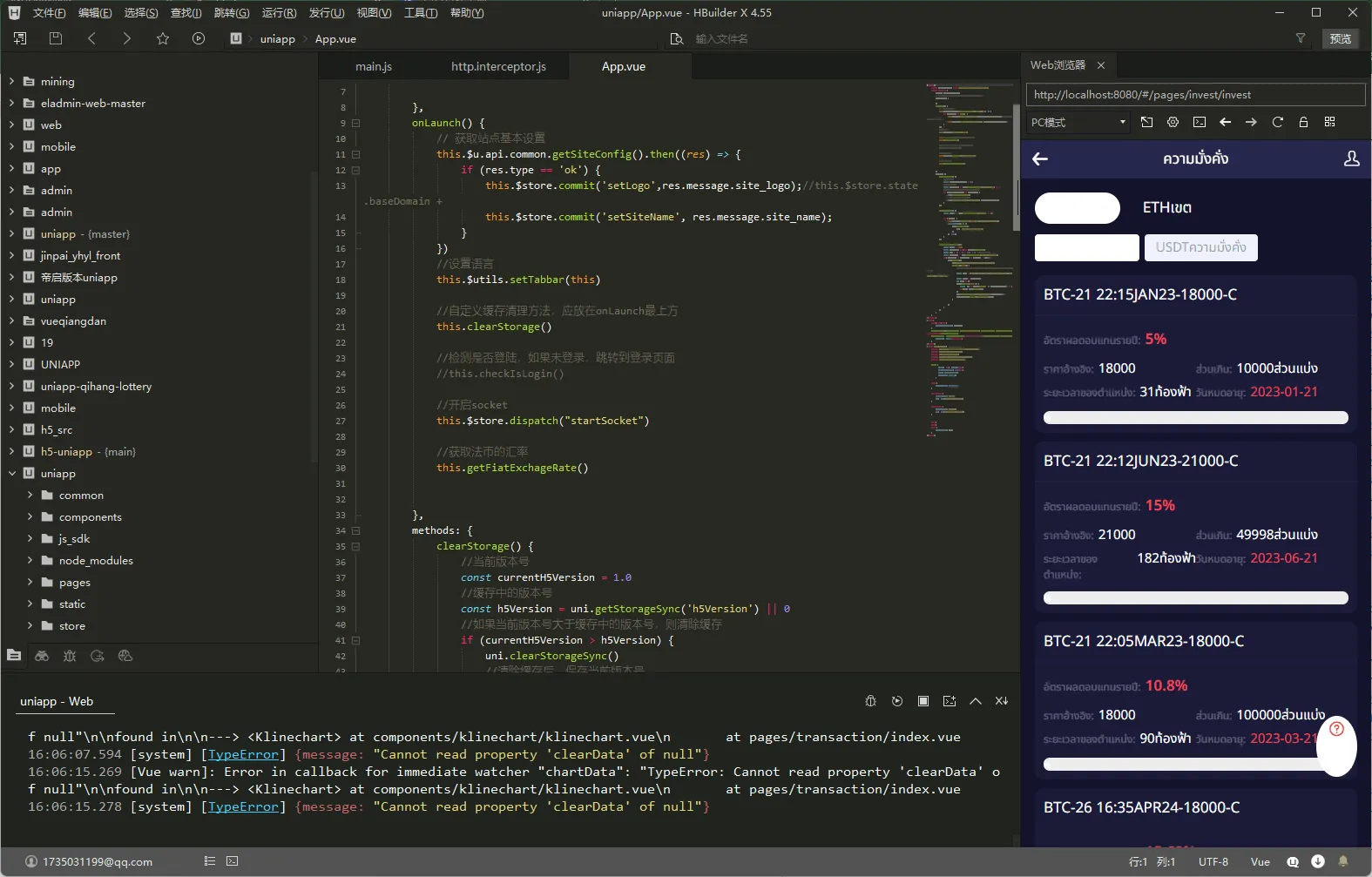Open the 运行(R) menu
Image resolution: width=1372 pixels, height=877 pixels.
point(279,13)
